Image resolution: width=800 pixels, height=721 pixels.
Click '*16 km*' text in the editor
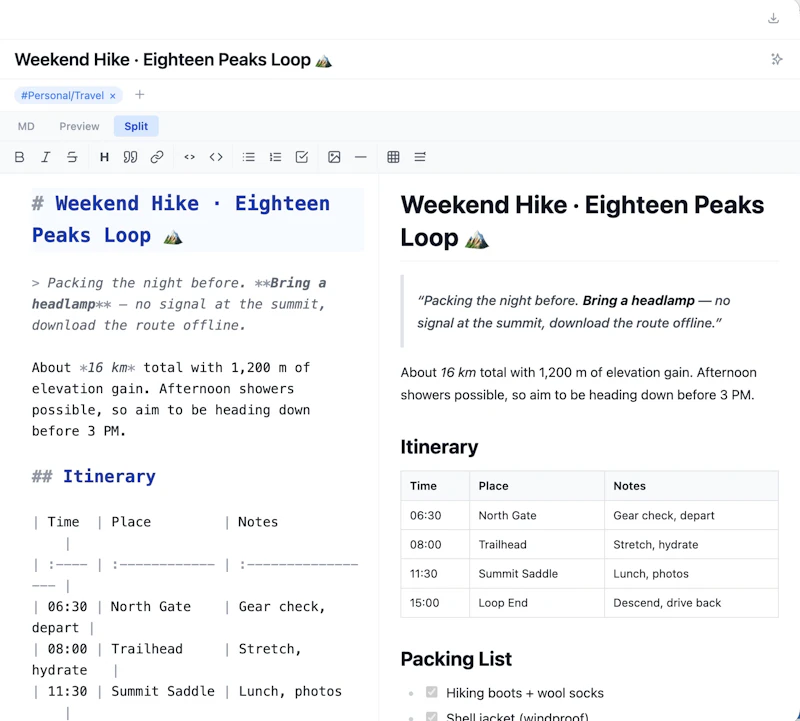click(108, 367)
